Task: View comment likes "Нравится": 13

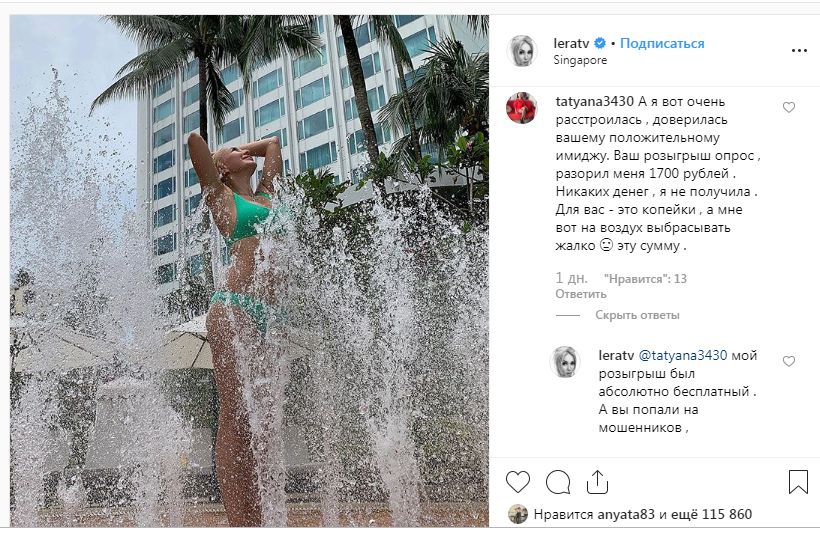Action: pos(645,279)
